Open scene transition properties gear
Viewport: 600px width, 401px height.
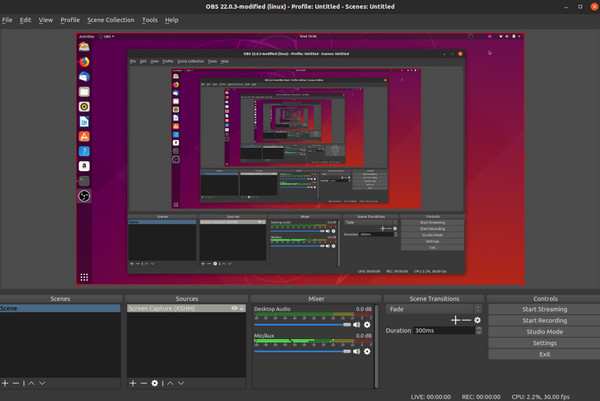477,320
